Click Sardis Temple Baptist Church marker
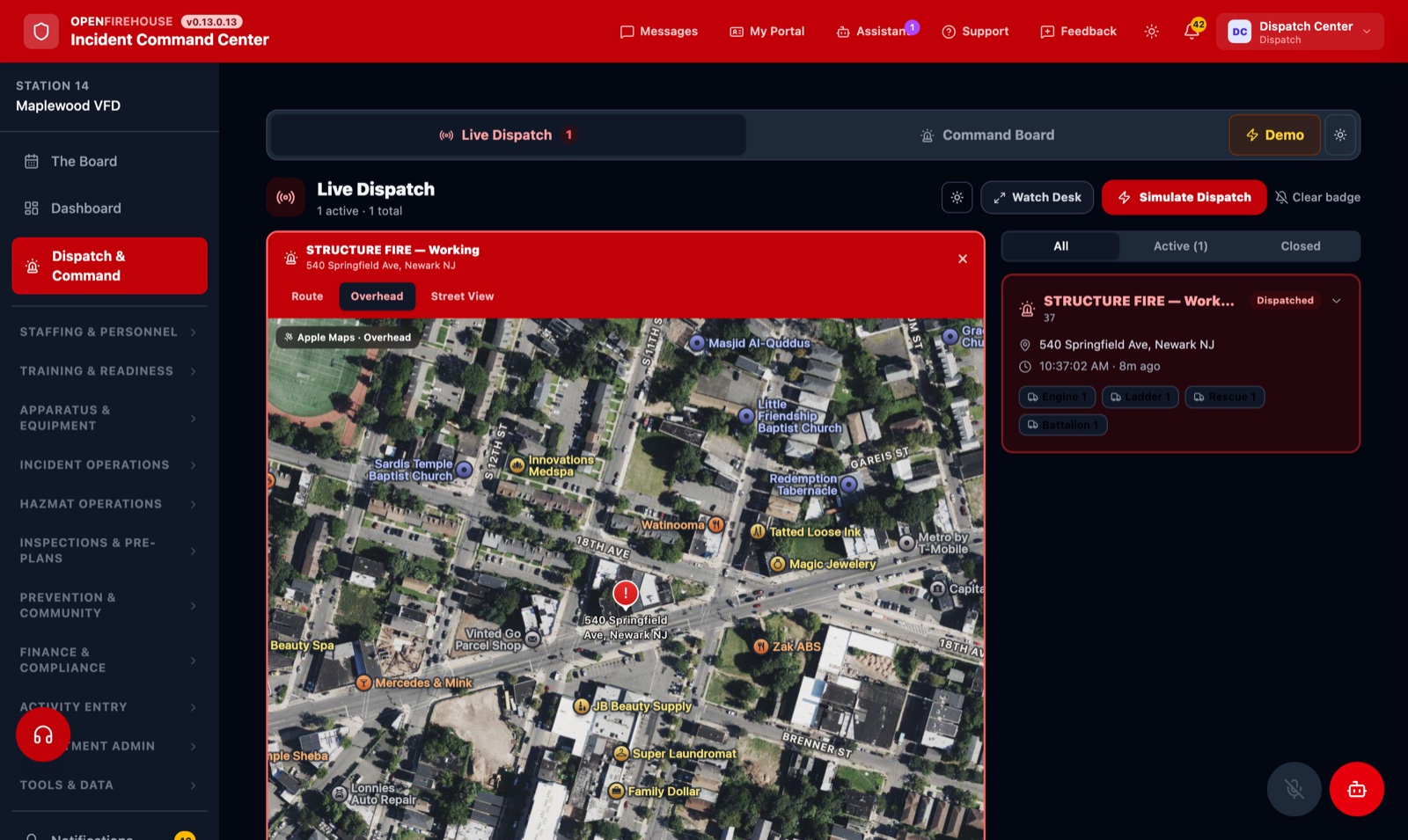 point(464,470)
